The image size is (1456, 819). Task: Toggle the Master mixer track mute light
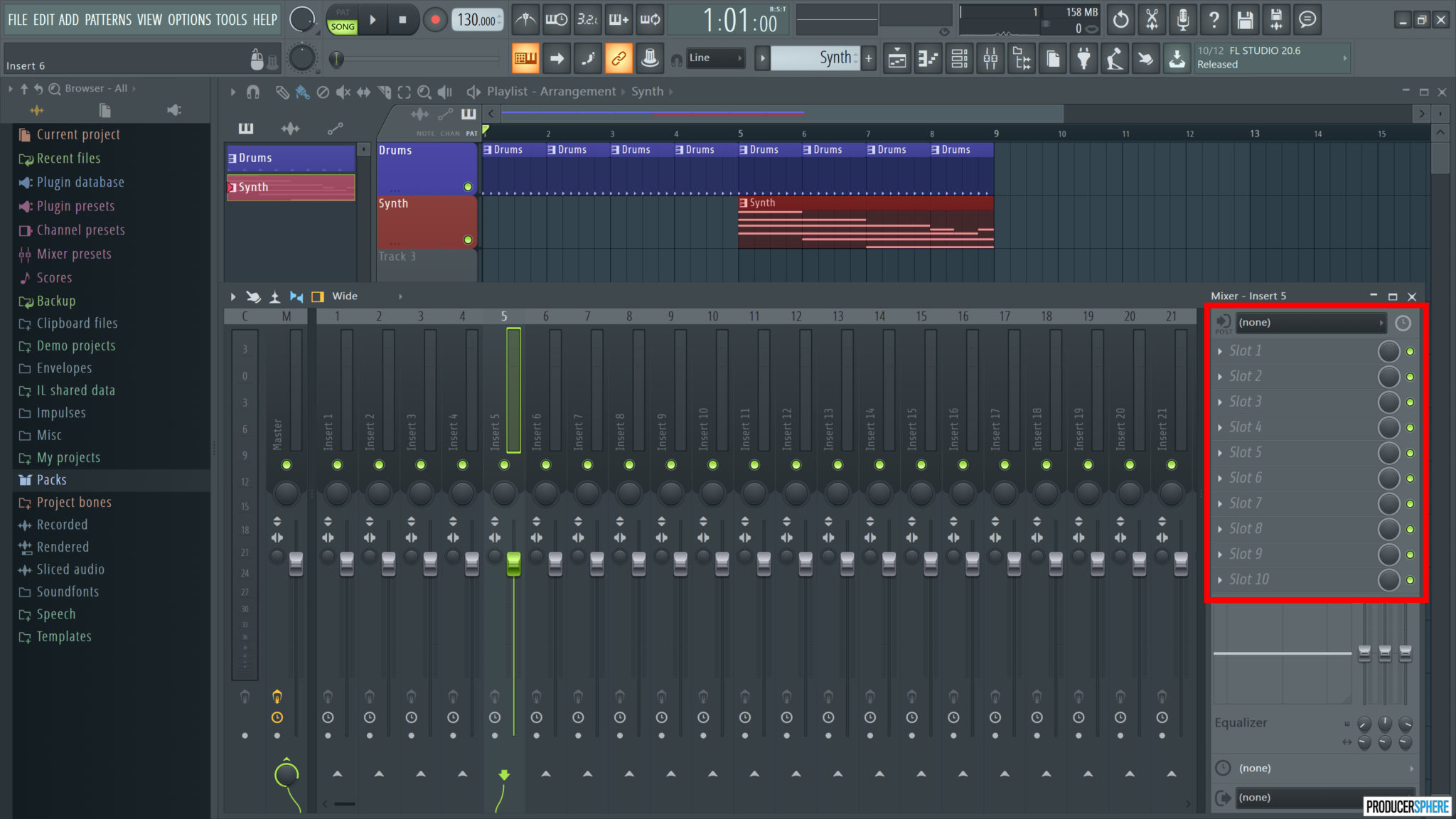pos(287,465)
